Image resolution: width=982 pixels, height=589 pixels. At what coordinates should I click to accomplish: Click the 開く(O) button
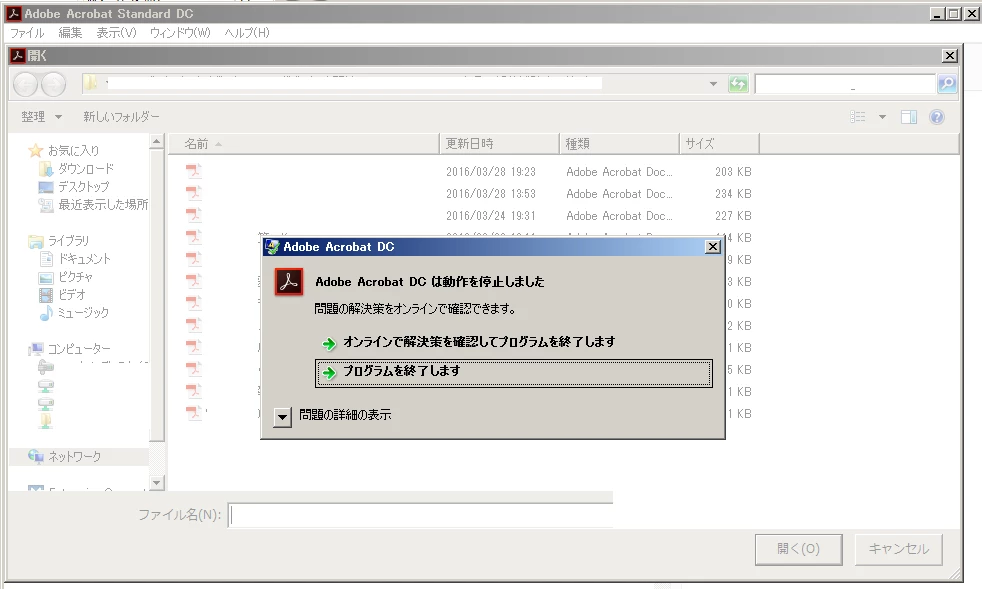799,550
